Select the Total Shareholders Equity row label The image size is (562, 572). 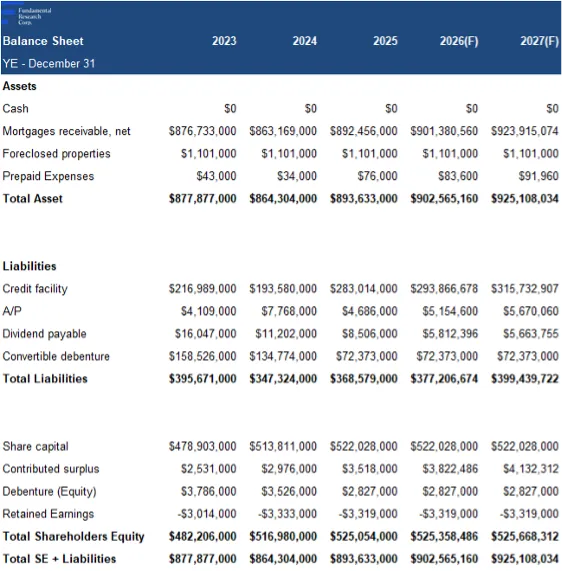[x=73, y=536]
